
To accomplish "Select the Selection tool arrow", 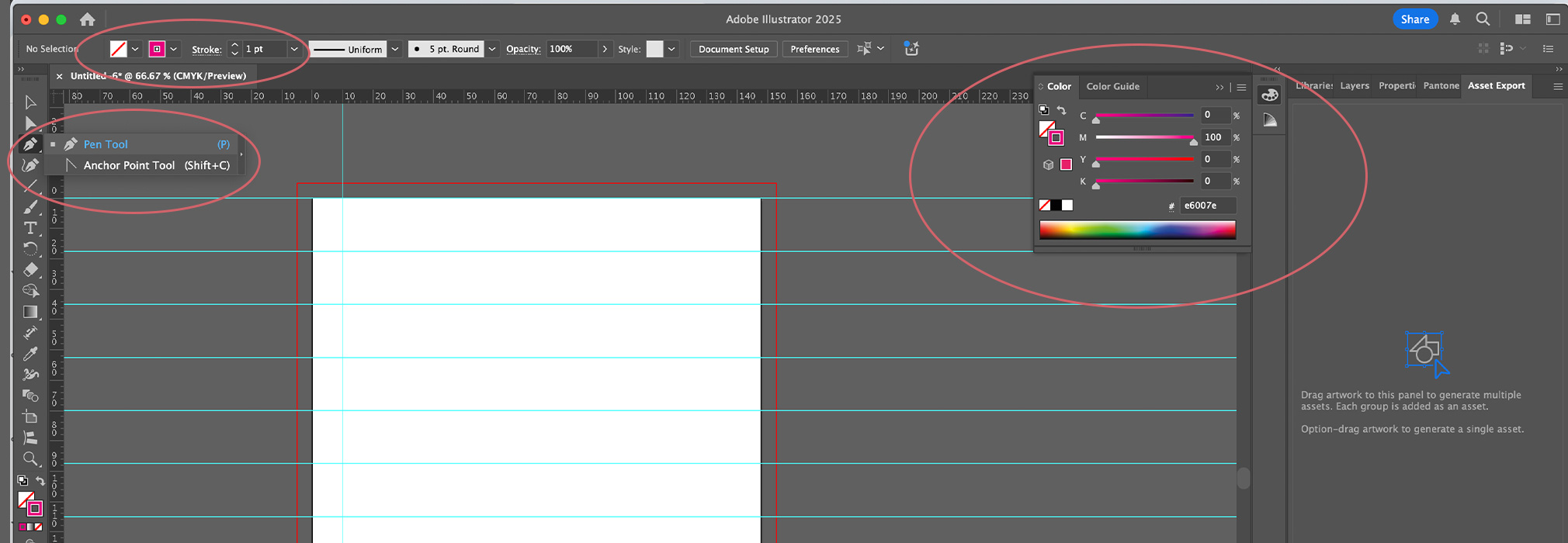I will 30,102.
